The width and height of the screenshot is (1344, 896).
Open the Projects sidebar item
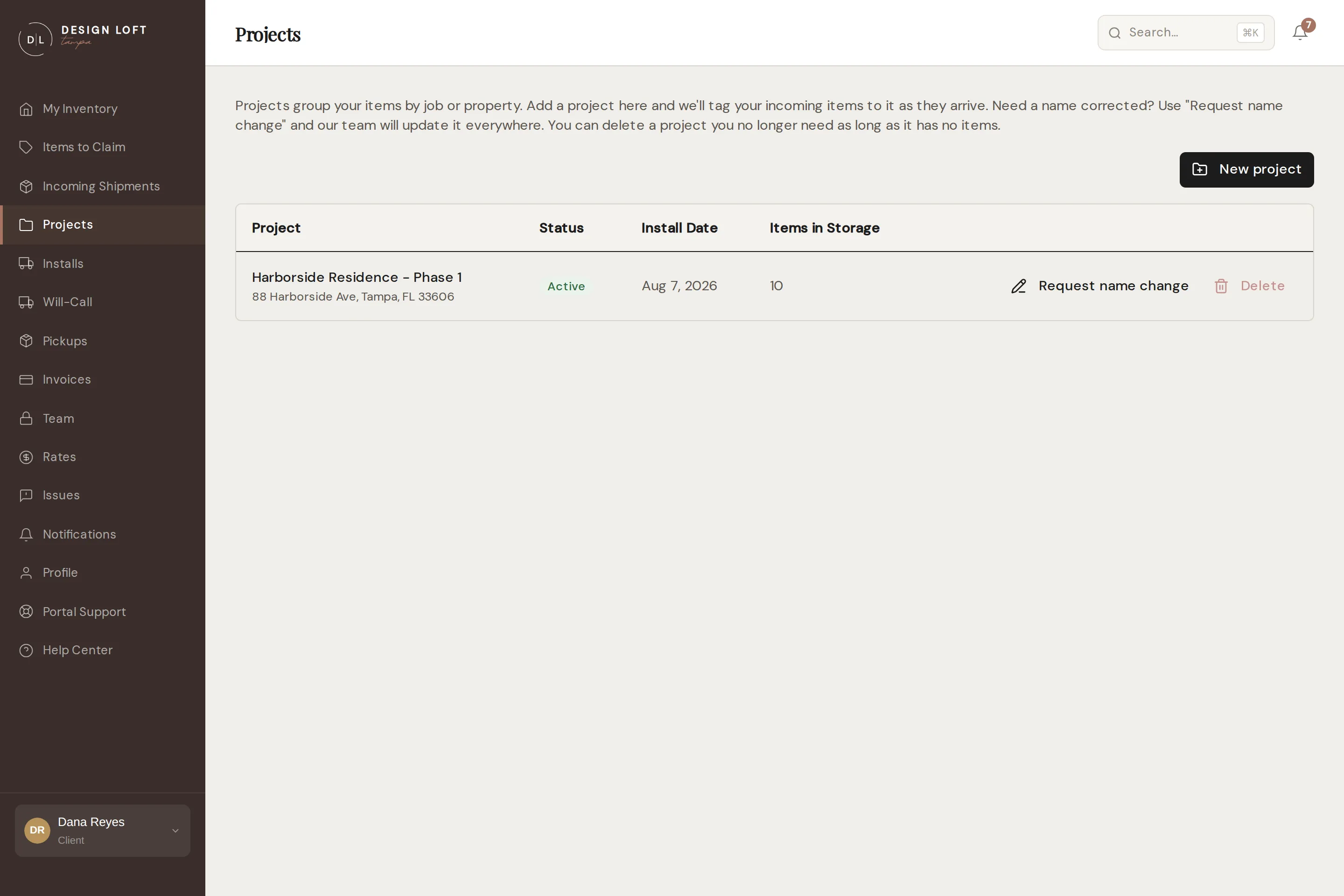(103, 224)
